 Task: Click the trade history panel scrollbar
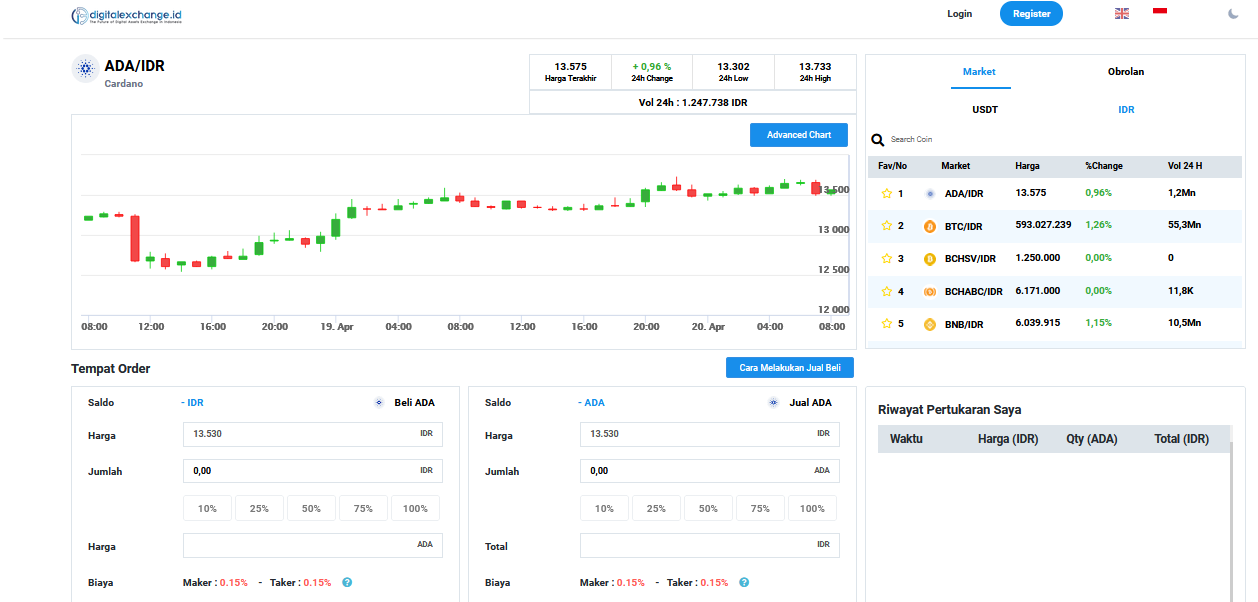[x=1231, y=520]
